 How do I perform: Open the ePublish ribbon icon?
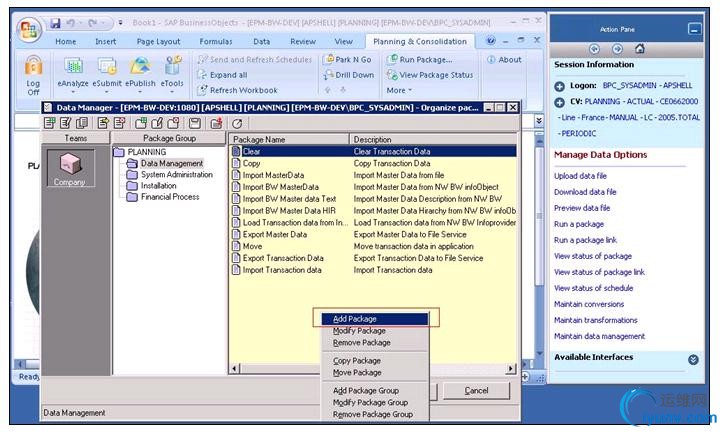coord(140,66)
